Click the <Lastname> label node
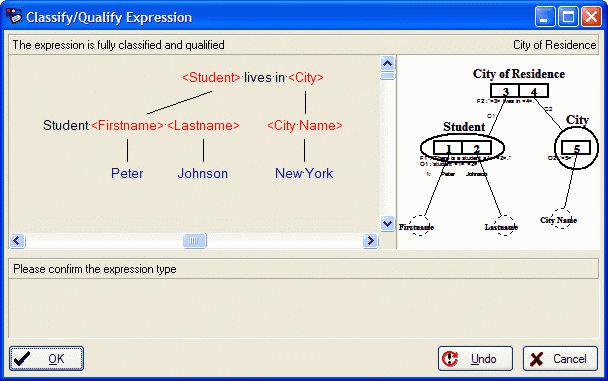Image resolution: width=608 pixels, height=381 pixels. click(x=203, y=126)
